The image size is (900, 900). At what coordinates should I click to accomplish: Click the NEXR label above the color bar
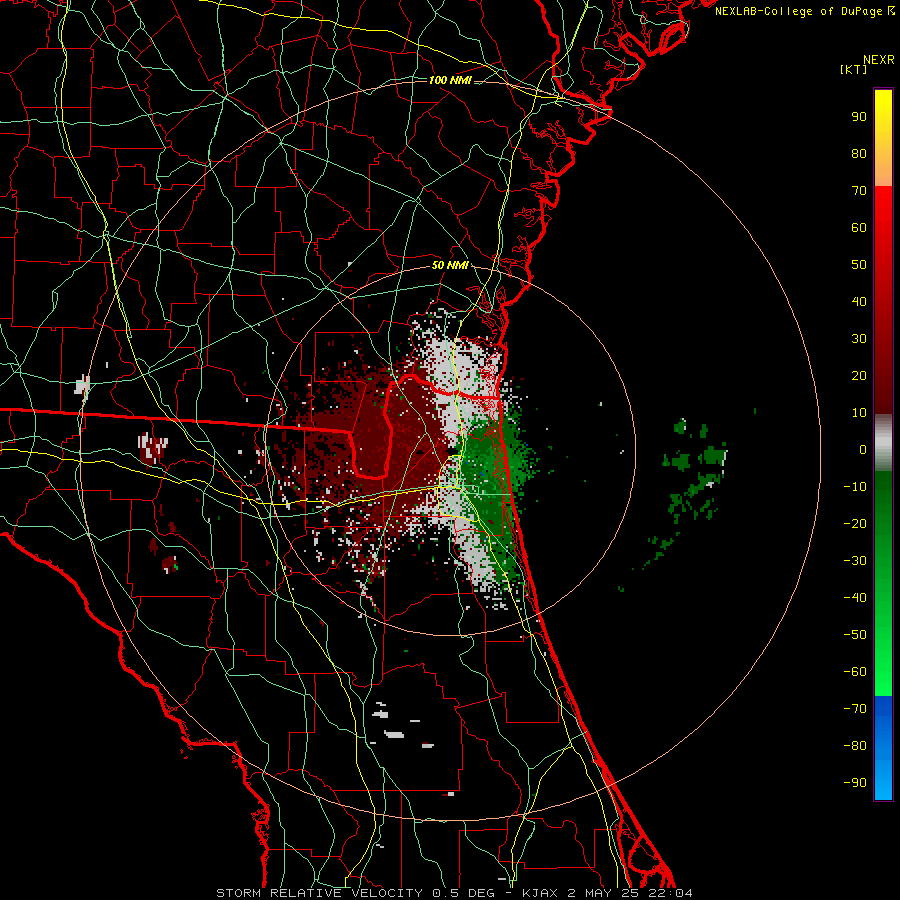[879, 60]
